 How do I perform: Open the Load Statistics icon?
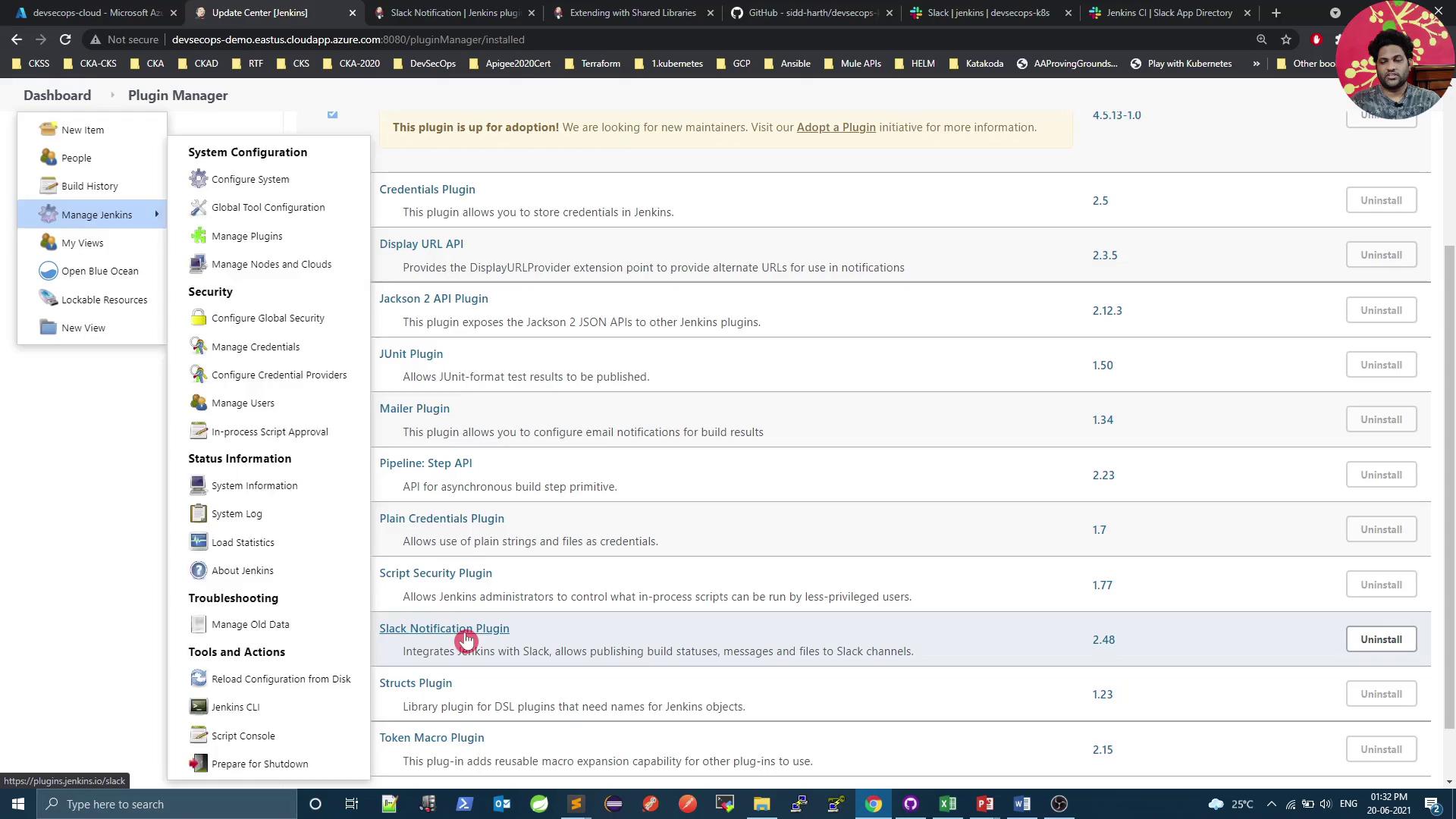198,541
